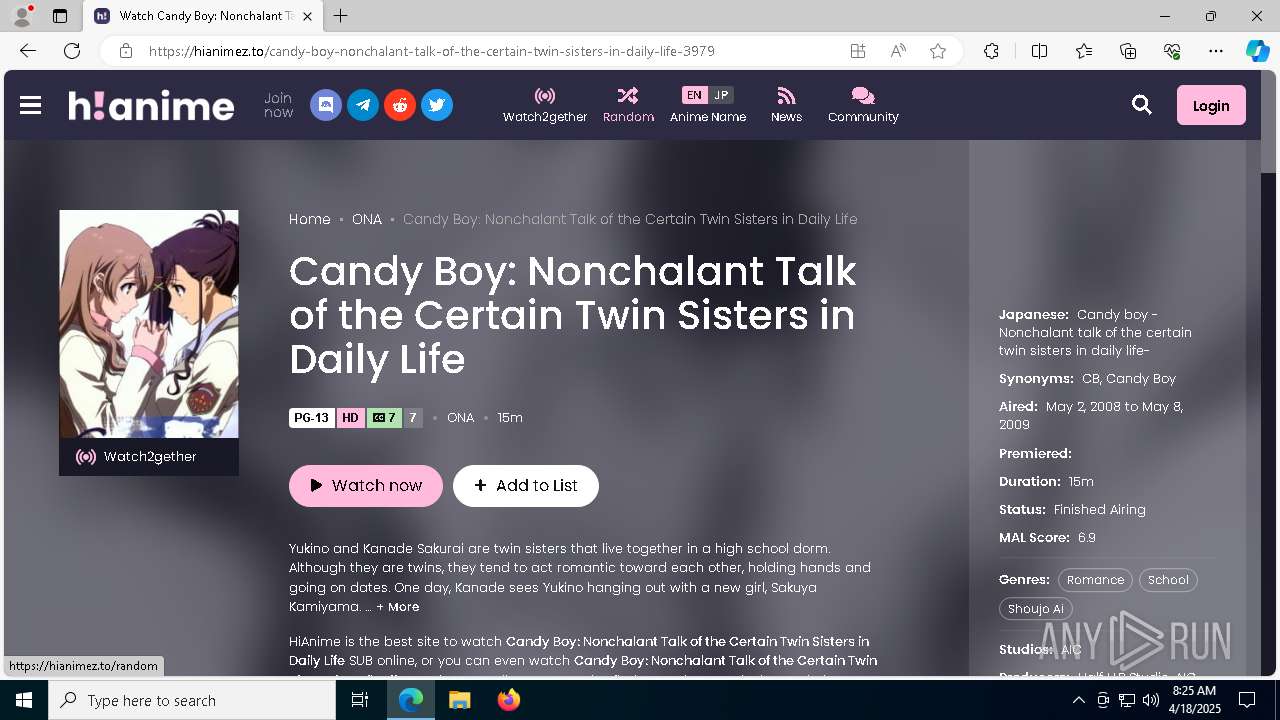Click the Login button
Screen dimensions: 1280x720
[1211, 105]
